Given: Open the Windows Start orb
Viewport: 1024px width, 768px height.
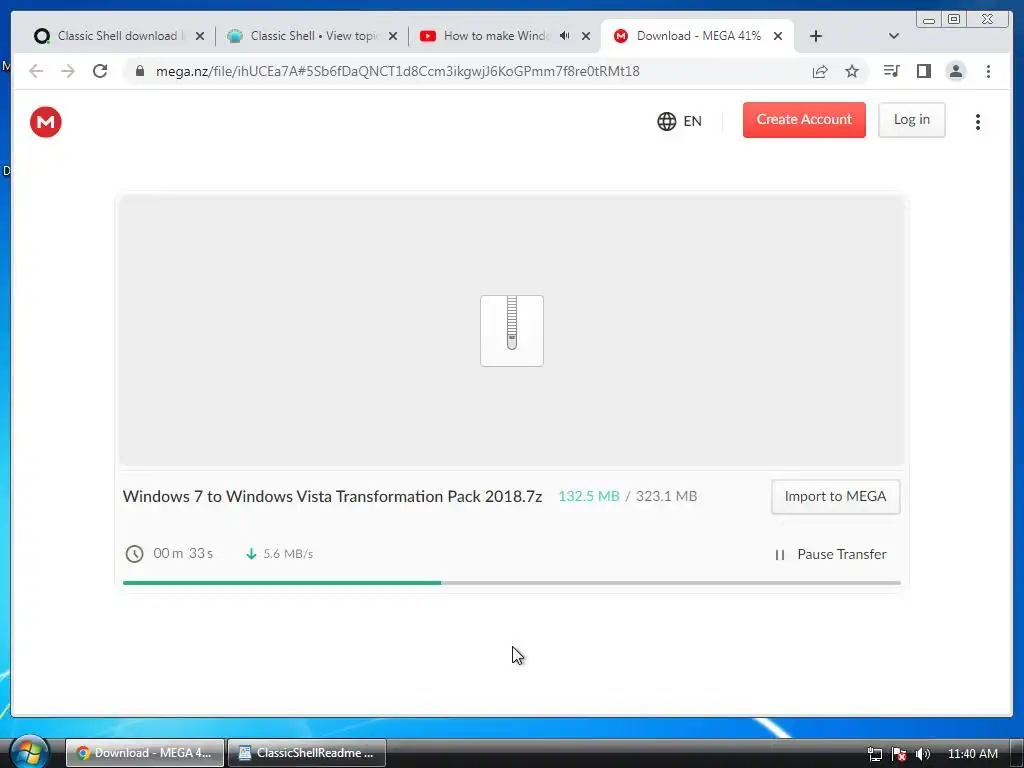Looking at the screenshot, I should [29, 752].
